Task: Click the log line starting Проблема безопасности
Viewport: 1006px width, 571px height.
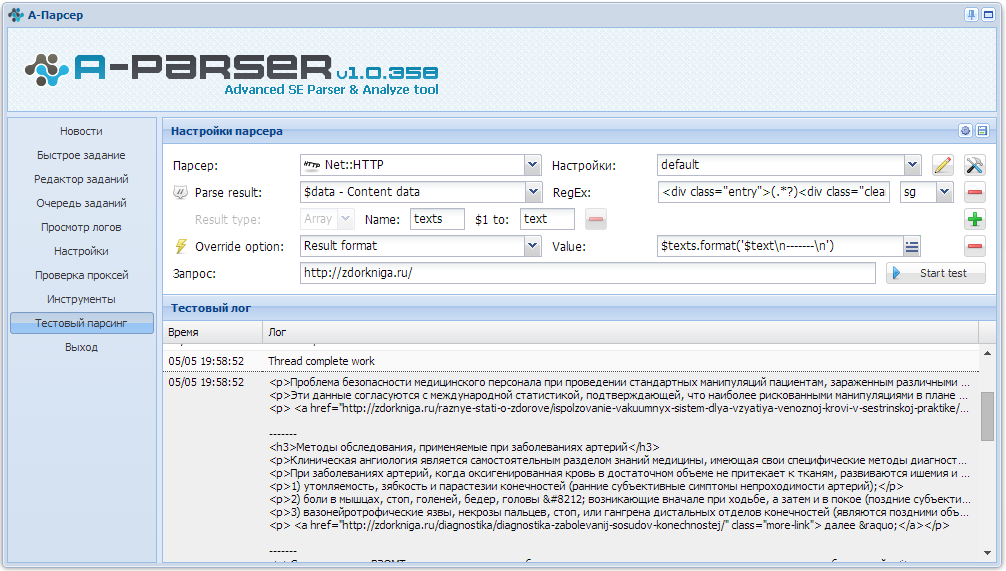Action: (619, 382)
